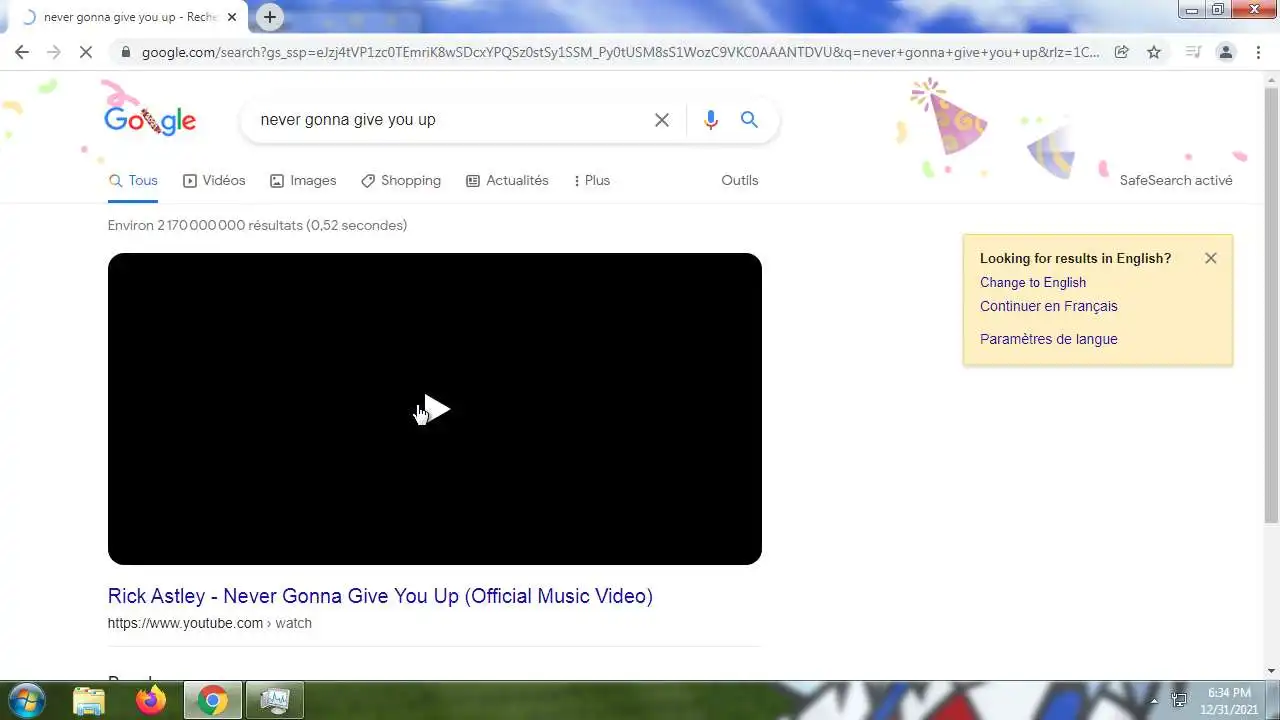Open Rick Astley official video result title
This screenshot has width=1280, height=720.
(380, 596)
